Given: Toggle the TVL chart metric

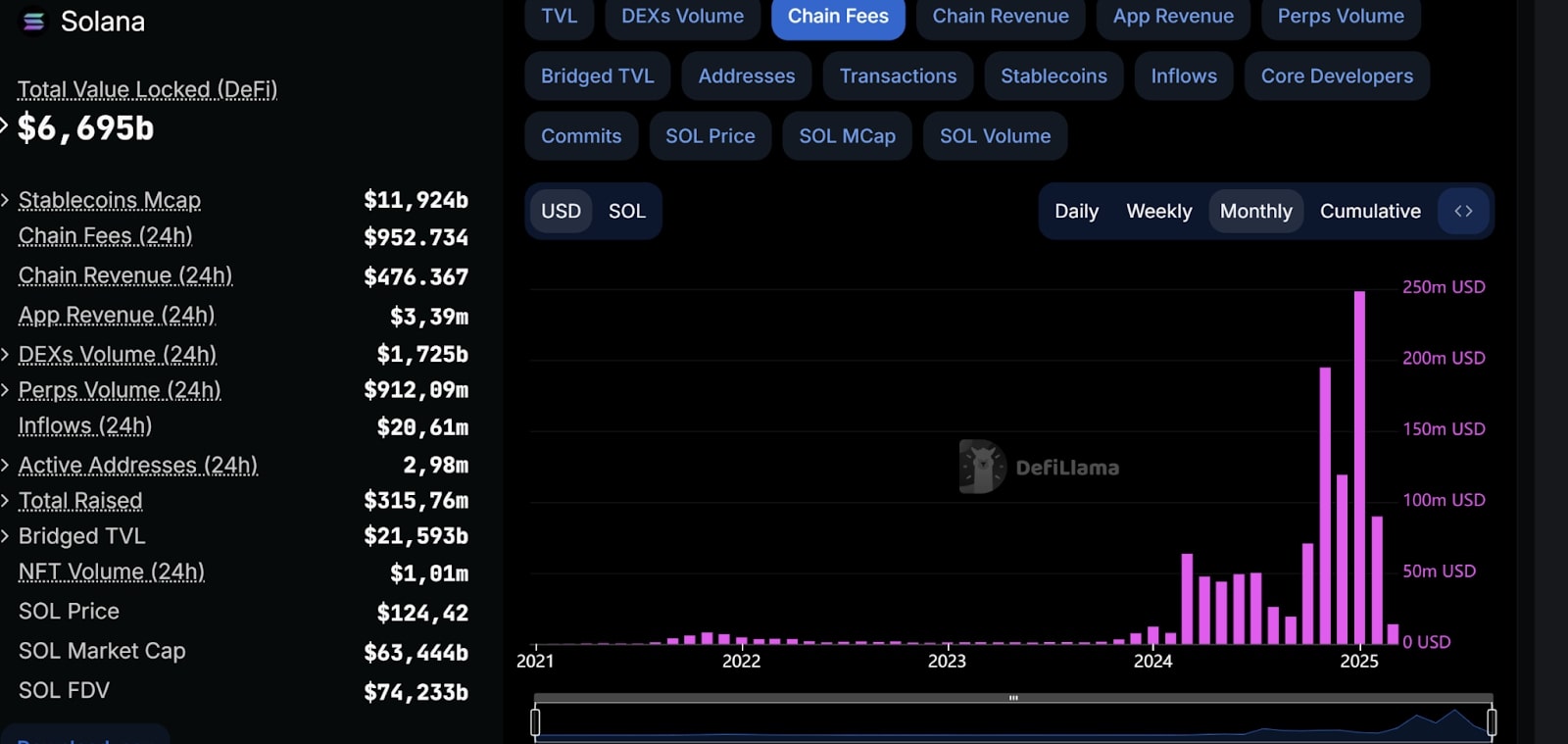Looking at the screenshot, I should pyautogui.click(x=560, y=17).
